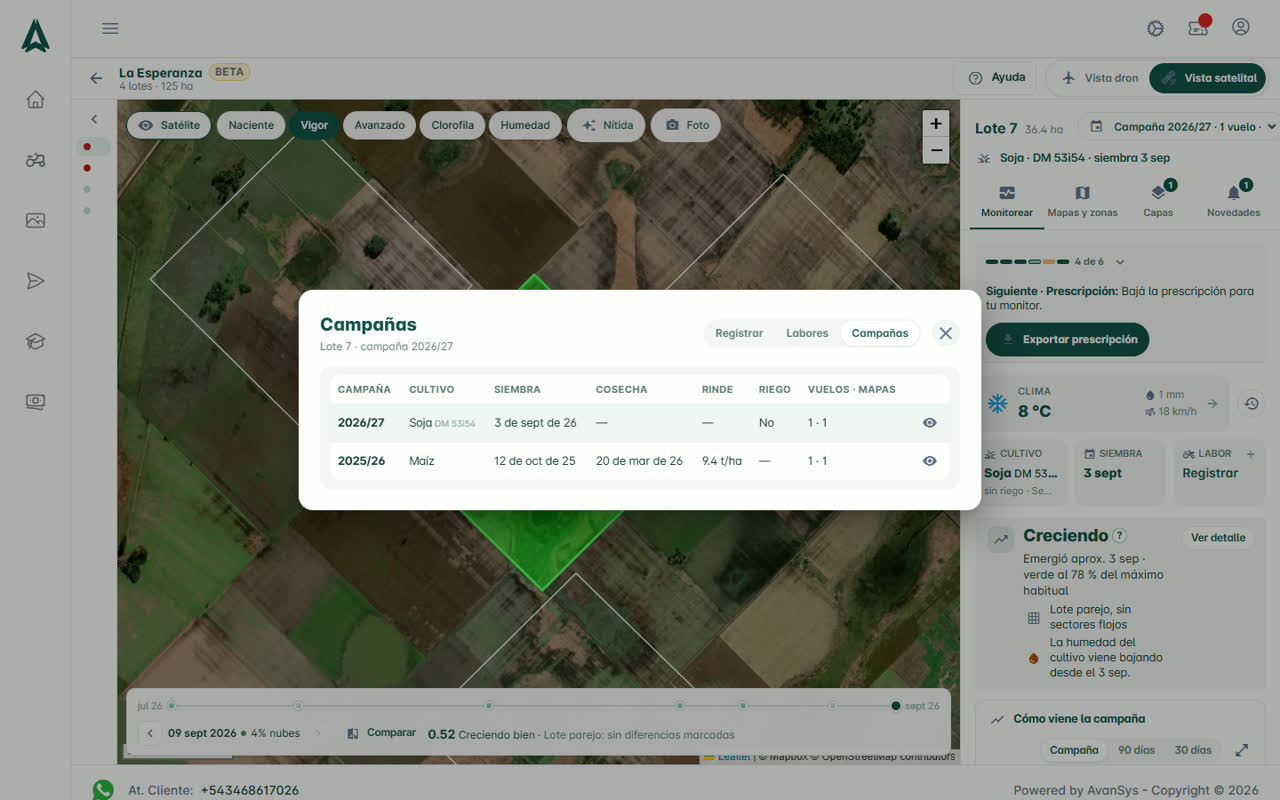This screenshot has height=800, width=1280.
Task: Click the WhatsApp icon in footer
Action: click(x=103, y=790)
